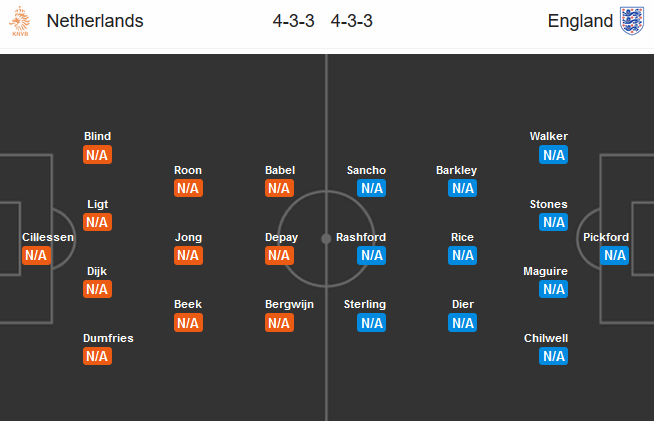654x421 pixels.
Task: Click the England 4-3-3 formation text
Action: click(x=352, y=21)
